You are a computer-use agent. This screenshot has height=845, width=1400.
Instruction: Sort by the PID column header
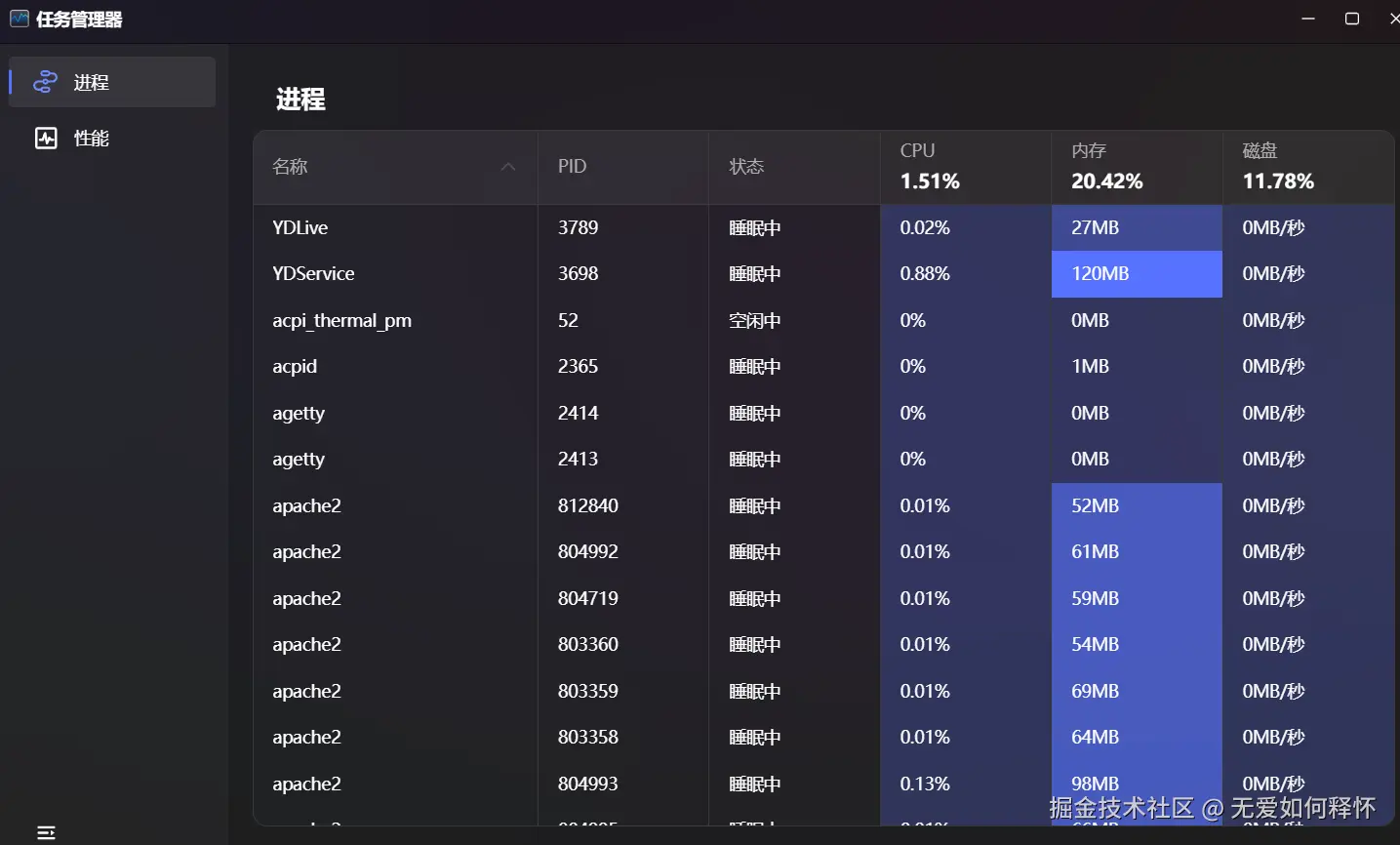623,167
